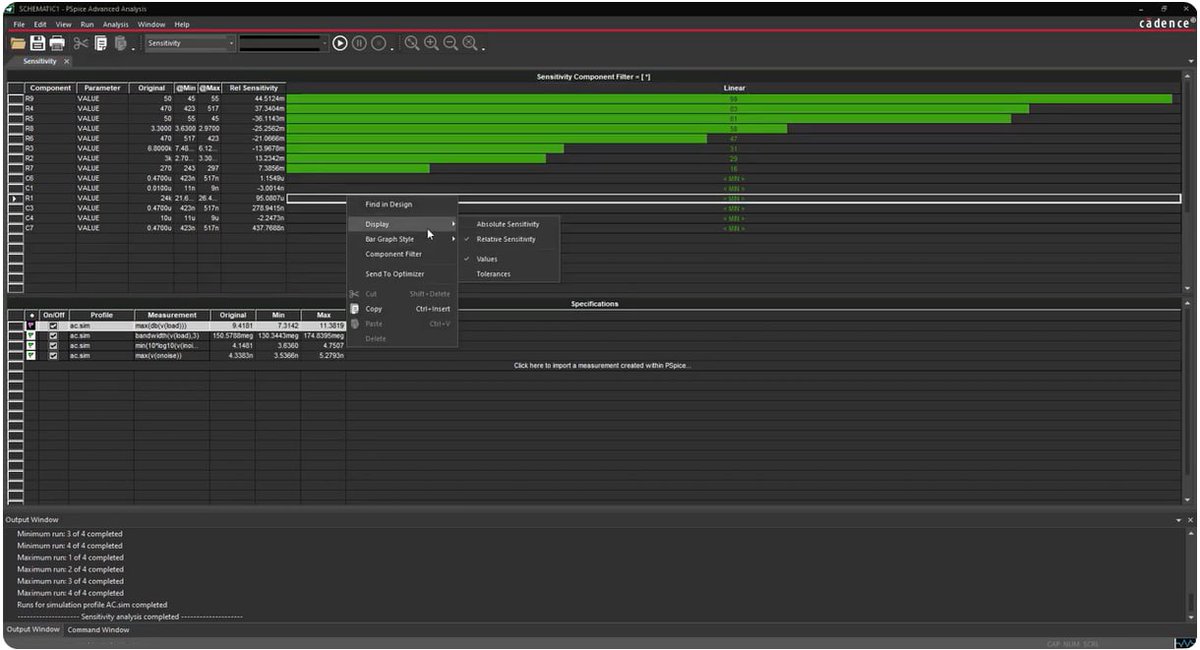Choose Component Filter from context menu
Screen dimensions: 1200x650
[402, 254]
